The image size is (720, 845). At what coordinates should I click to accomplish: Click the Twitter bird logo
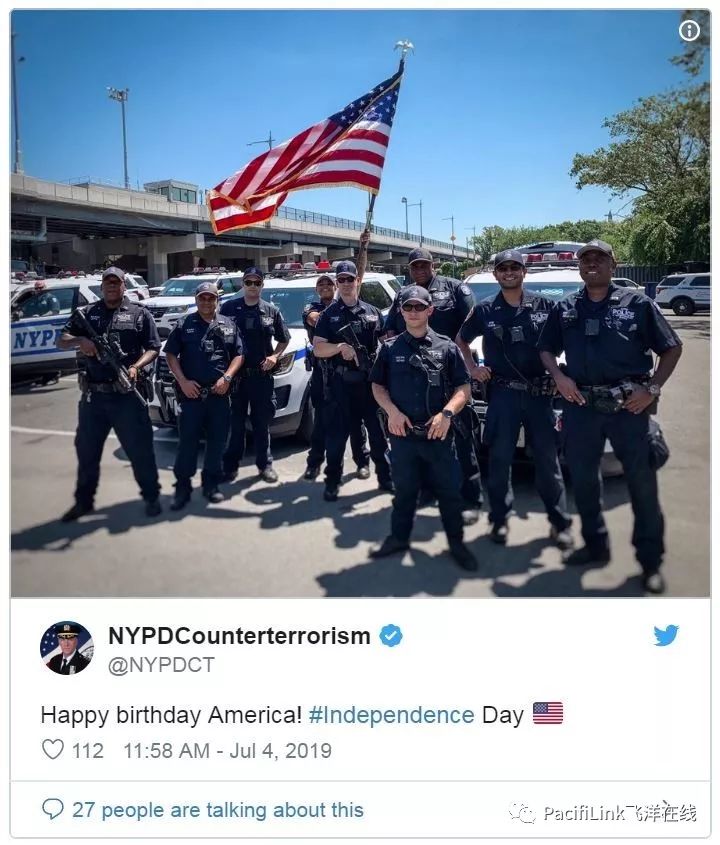tap(666, 635)
